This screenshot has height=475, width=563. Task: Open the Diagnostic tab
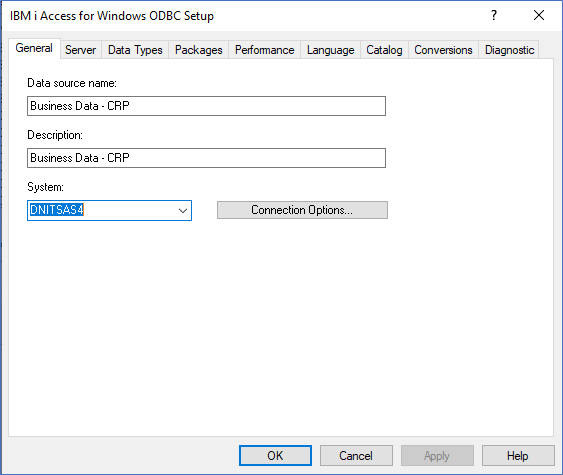click(x=509, y=50)
